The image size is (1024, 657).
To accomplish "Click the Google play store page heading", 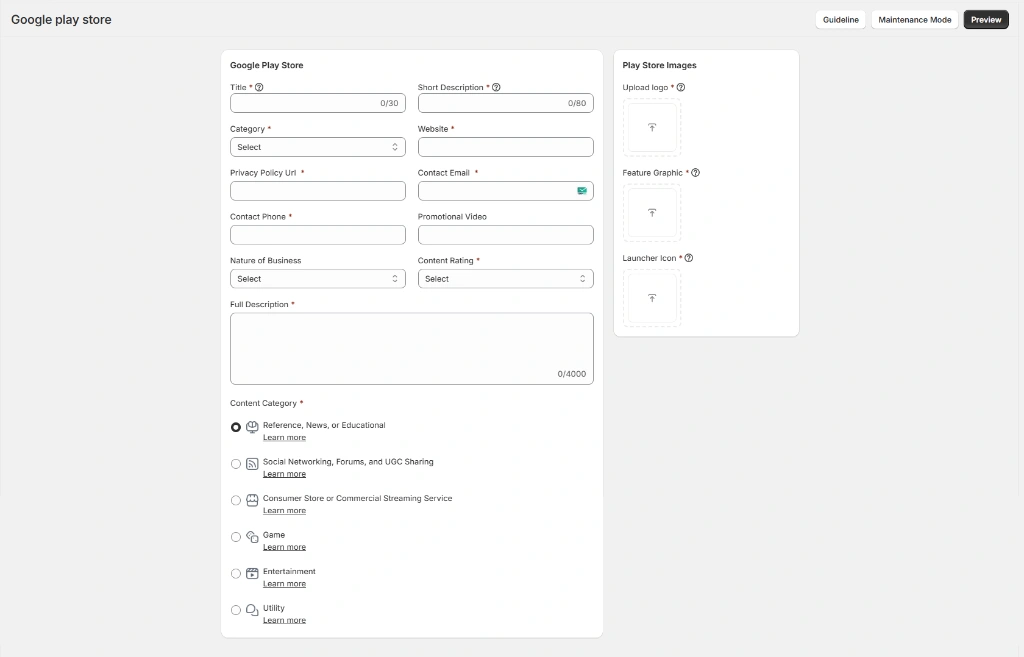I will [x=61, y=20].
